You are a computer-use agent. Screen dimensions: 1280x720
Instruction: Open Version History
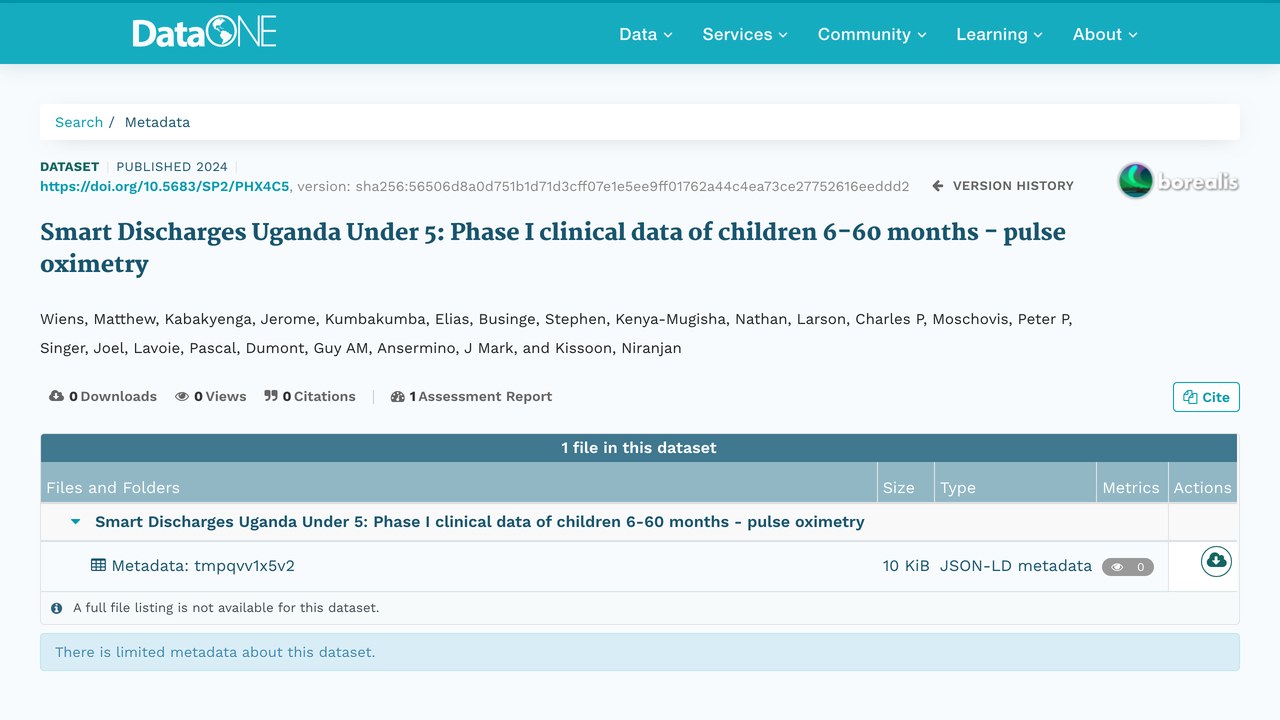click(x=1003, y=186)
